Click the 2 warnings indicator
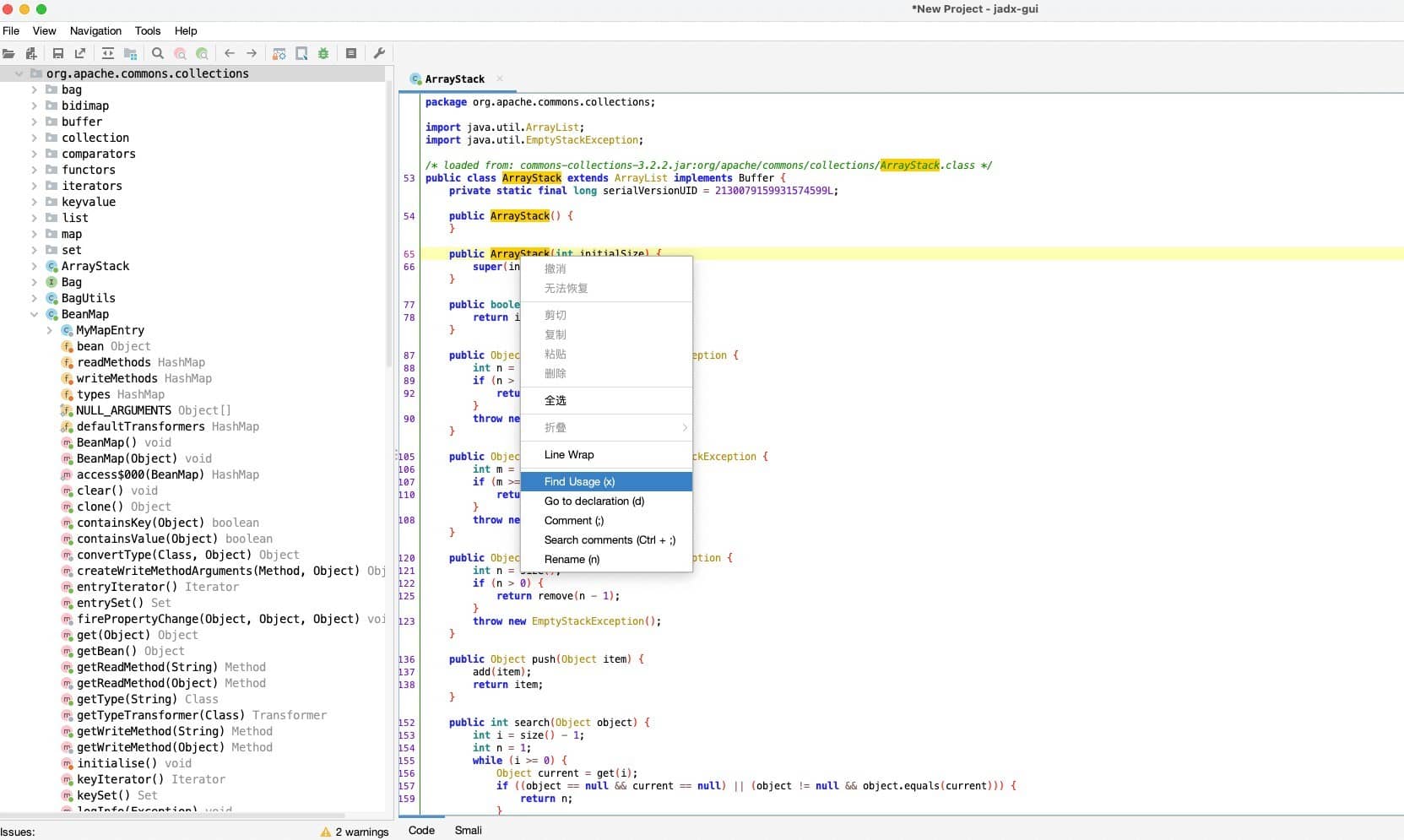 355,832
